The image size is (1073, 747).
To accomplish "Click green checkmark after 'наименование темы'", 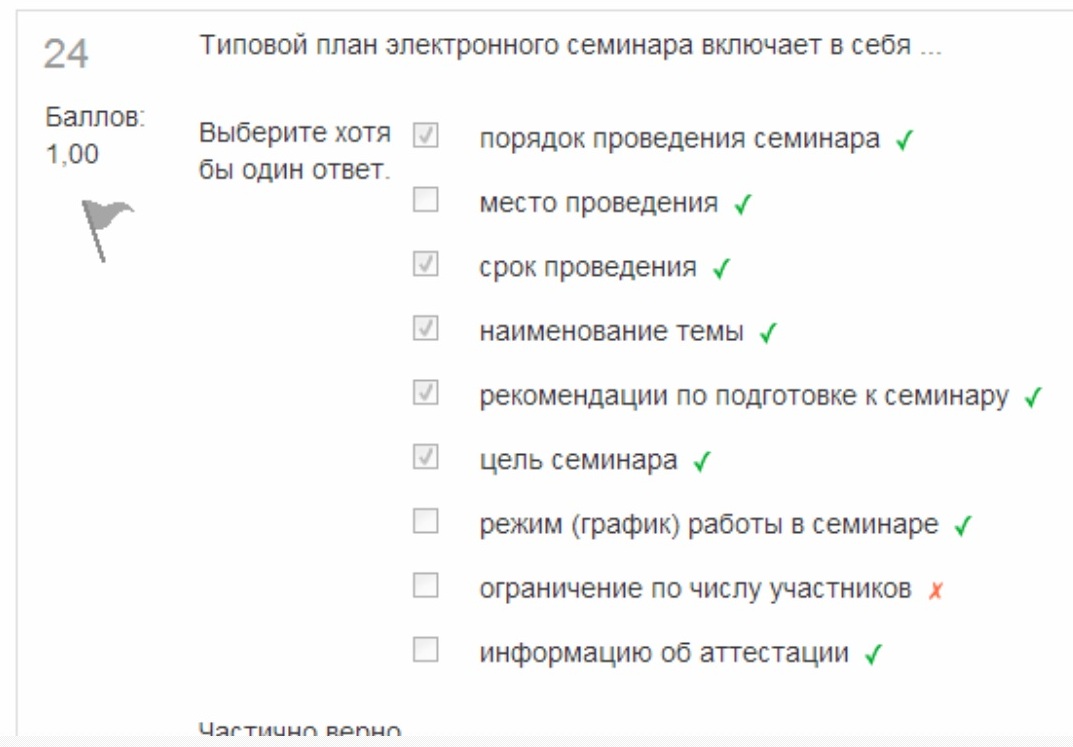I will 768,332.
